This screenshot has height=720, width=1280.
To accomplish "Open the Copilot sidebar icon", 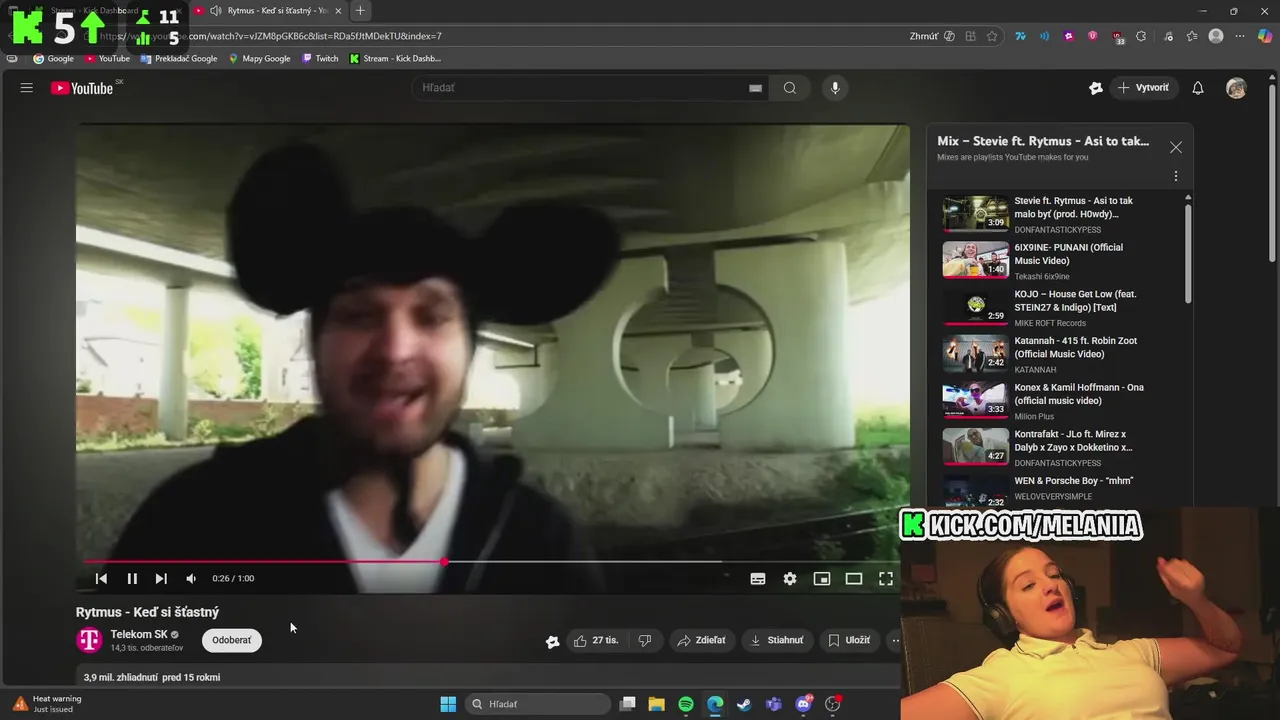I will 1265,36.
